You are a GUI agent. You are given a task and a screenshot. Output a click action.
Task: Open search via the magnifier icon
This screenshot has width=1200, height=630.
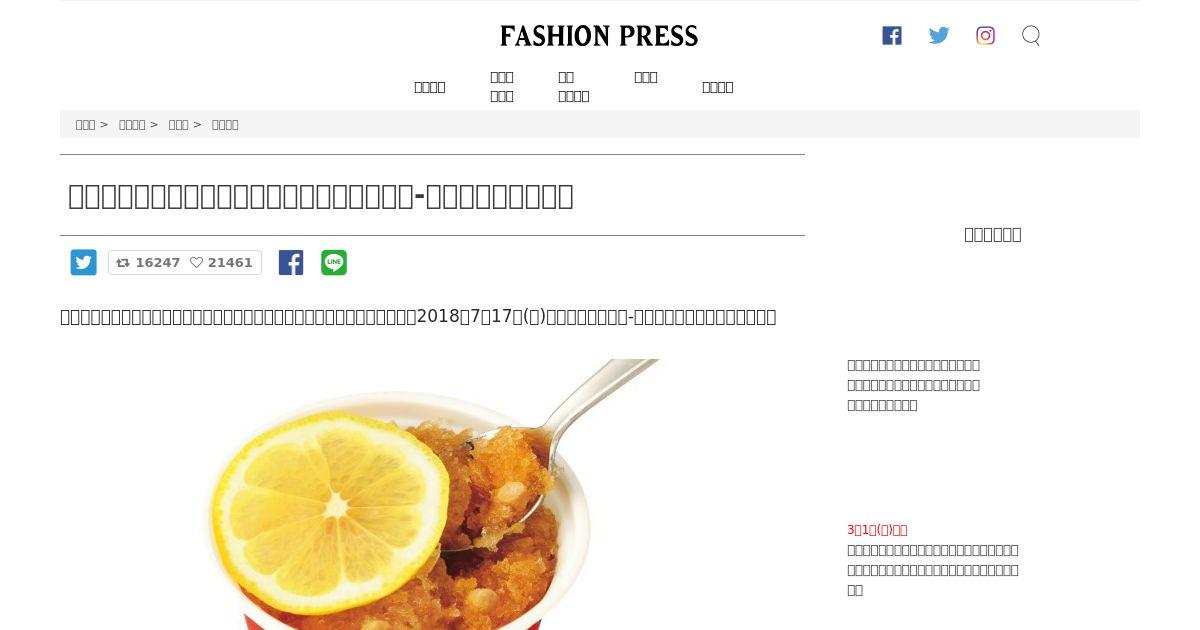point(1031,36)
